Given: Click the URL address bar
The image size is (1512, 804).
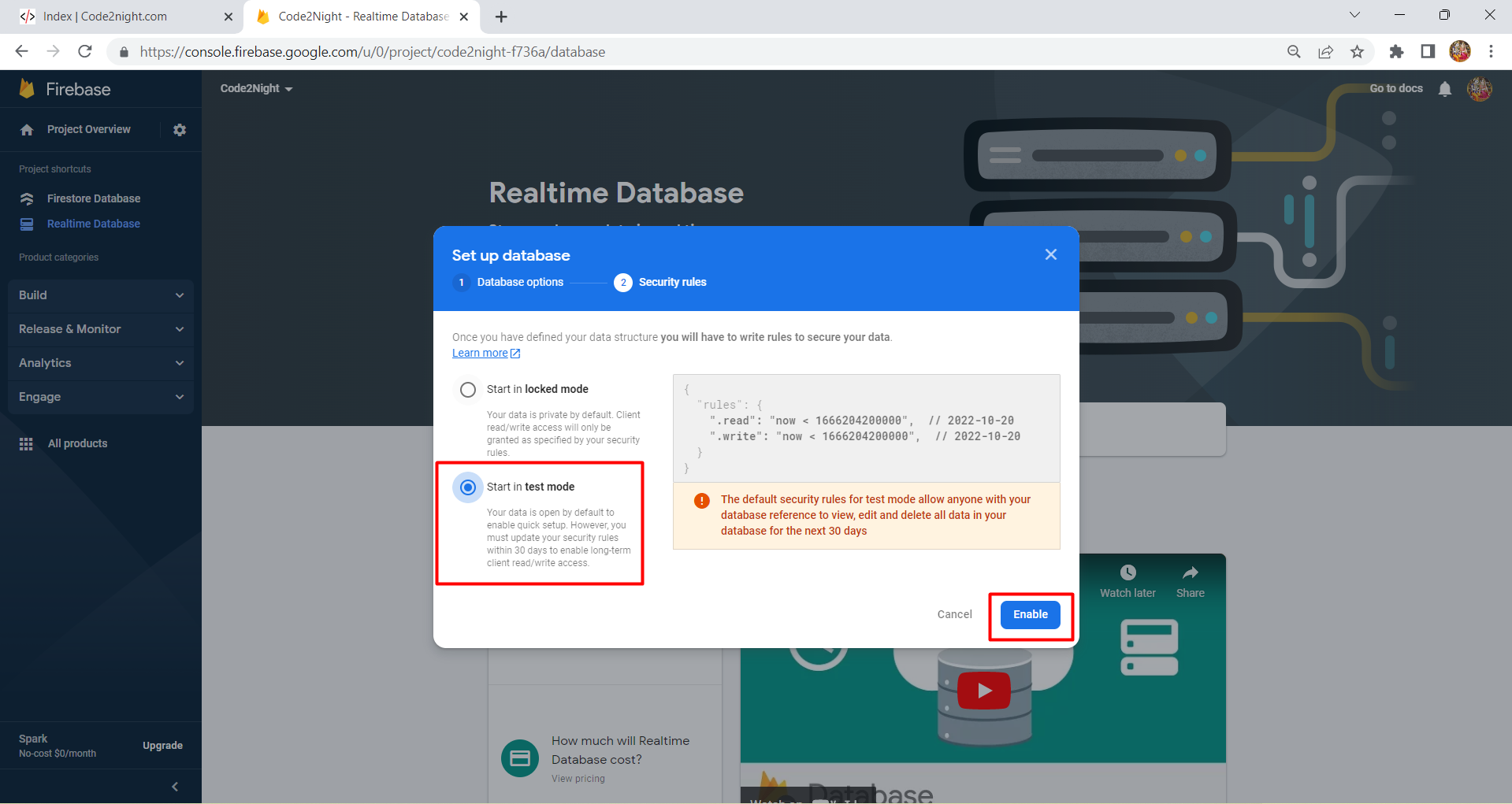Looking at the screenshot, I should (x=701, y=52).
